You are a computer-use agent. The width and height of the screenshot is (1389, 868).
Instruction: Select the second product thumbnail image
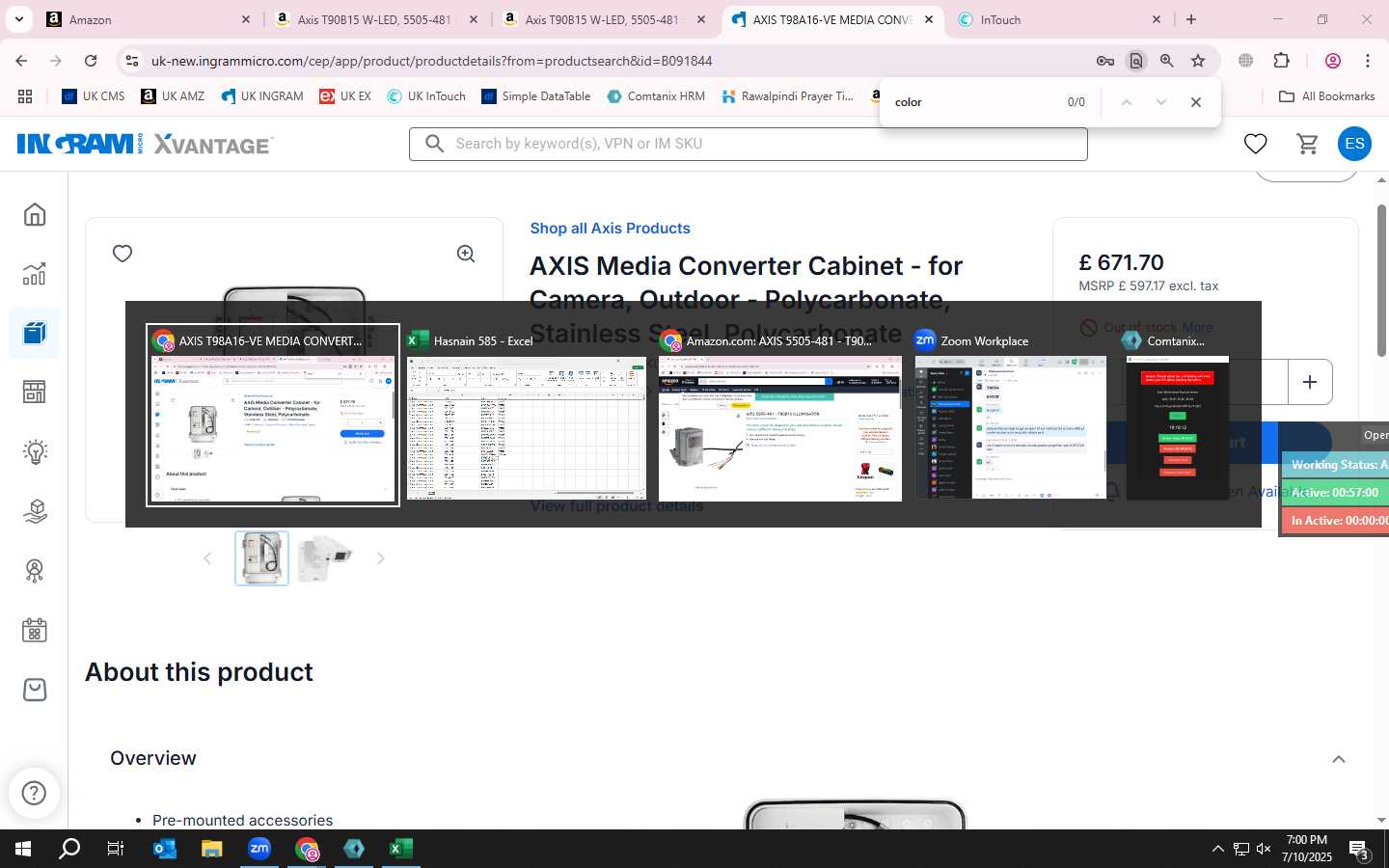[x=325, y=558]
